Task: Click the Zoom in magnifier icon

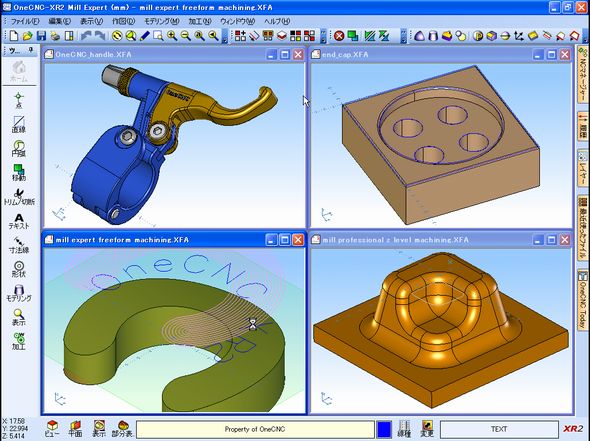Action: (x=172, y=36)
